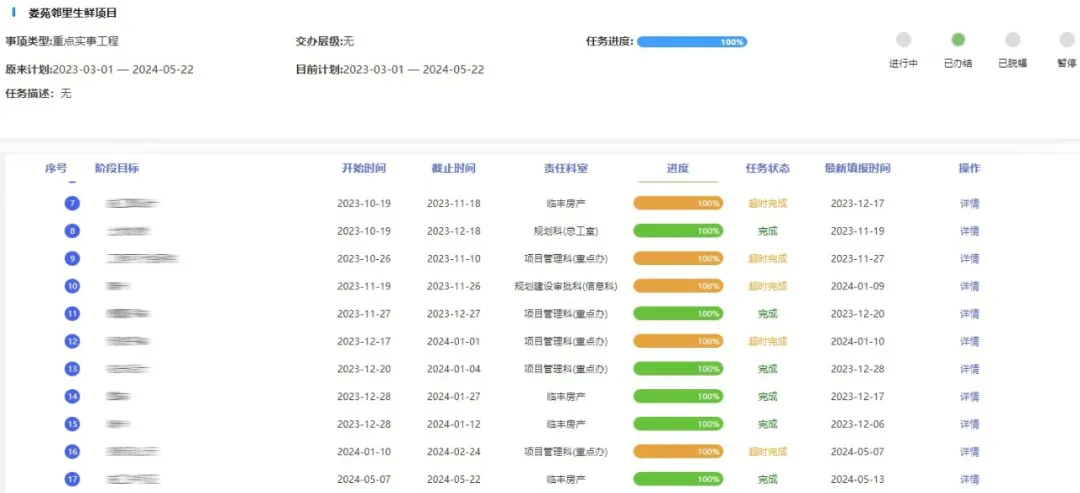
Task: Select the green 已办结 status indicator
Action: (x=958, y=41)
